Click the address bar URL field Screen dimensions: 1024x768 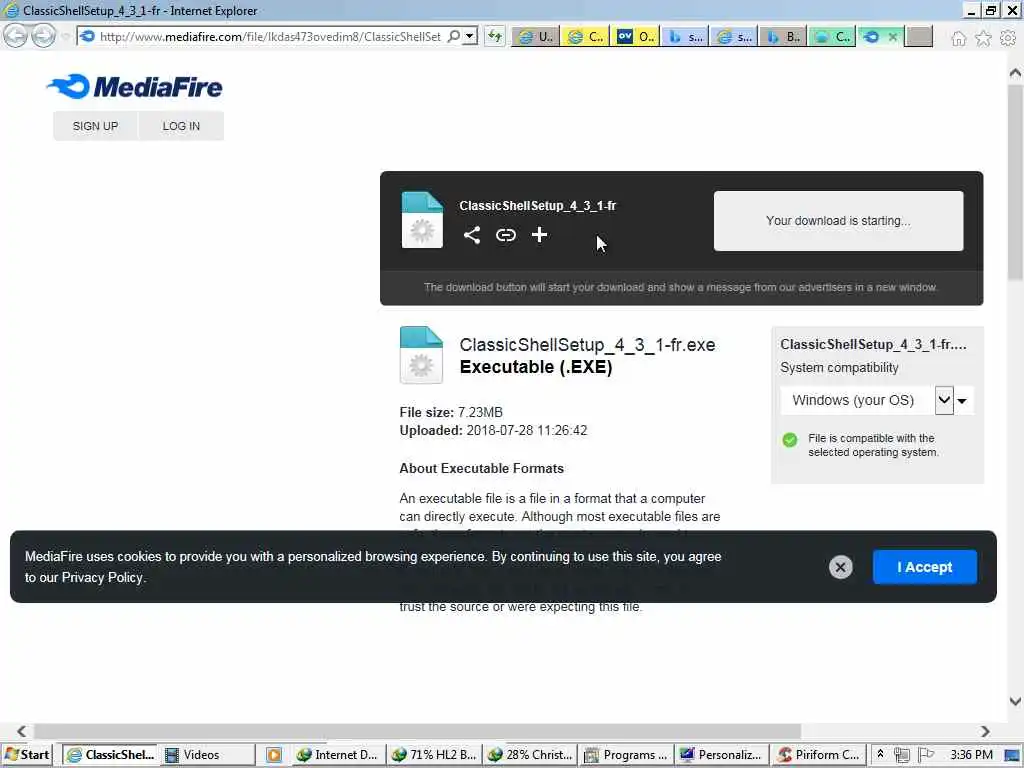click(269, 37)
